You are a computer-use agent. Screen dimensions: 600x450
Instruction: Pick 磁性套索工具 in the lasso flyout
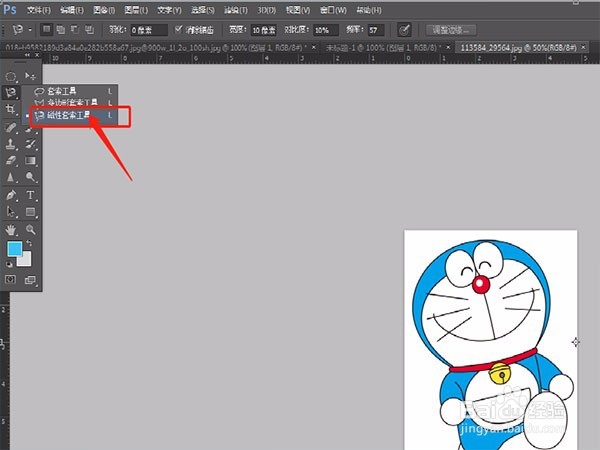tap(70, 115)
